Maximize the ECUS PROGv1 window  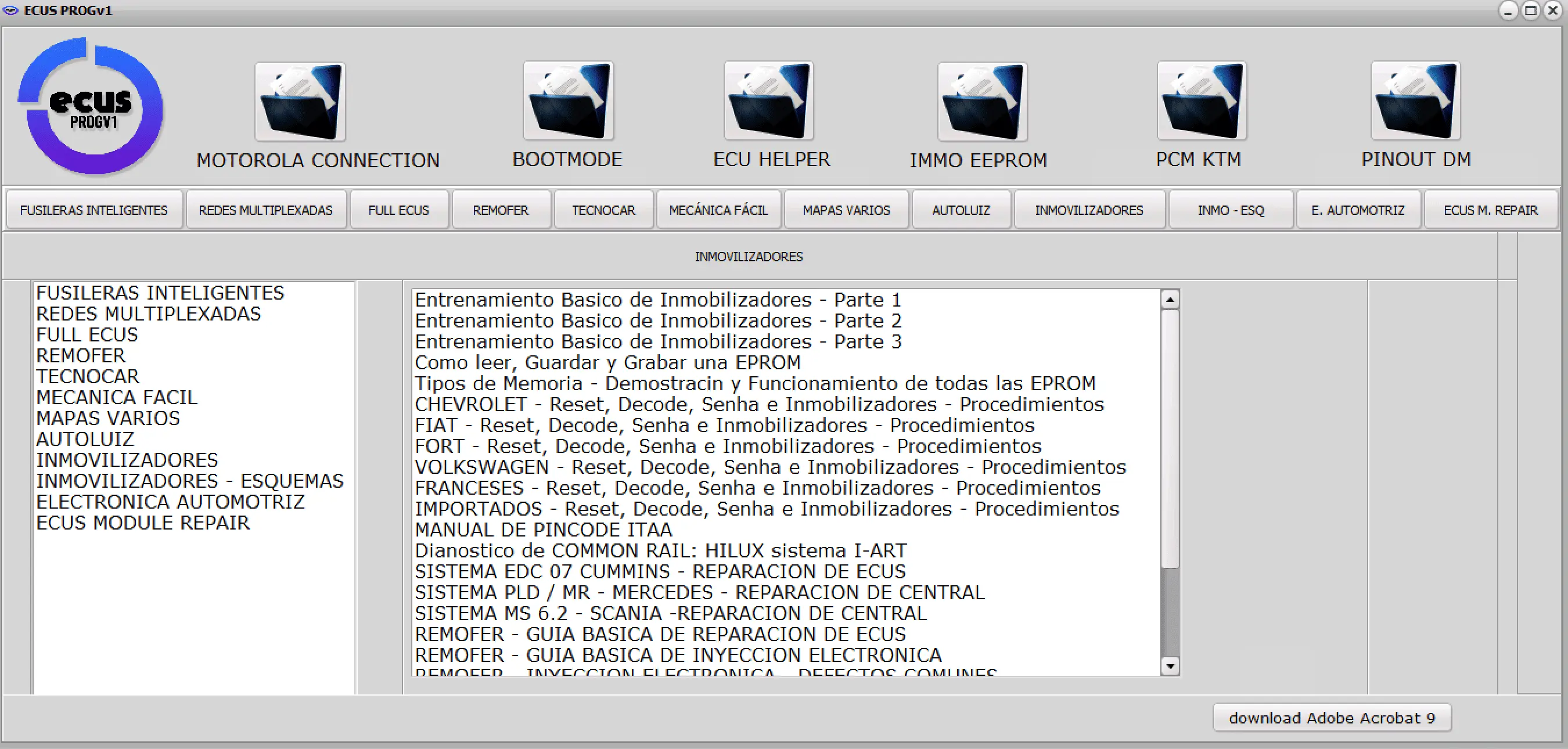point(1530,10)
